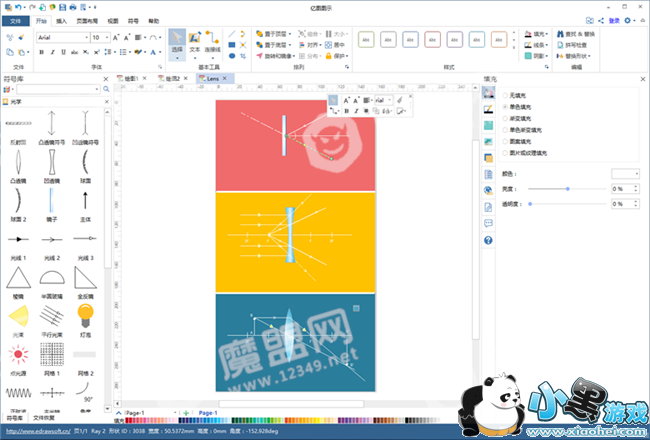Expand the 填充 (Fill) ribbon dropdown
Image resolution: width=650 pixels, height=440 pixels.
pyautogui.click(x=547, y=34)
